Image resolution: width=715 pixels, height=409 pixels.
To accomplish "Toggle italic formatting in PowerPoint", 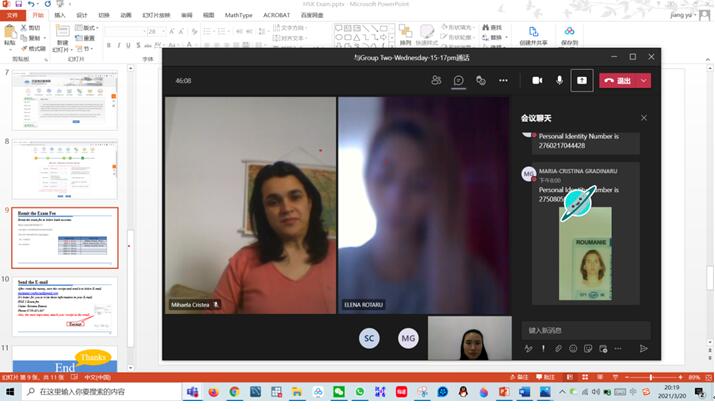I will click(x=119, y=45).
